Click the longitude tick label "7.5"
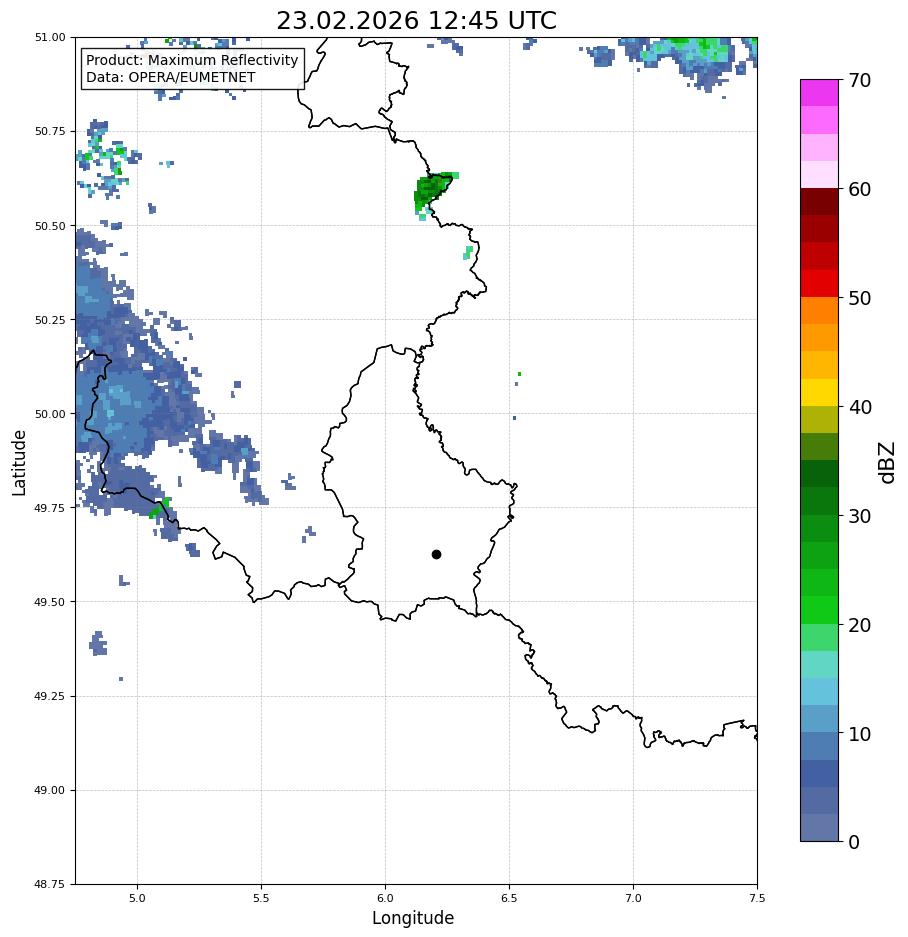 click(x=757, y=898)
